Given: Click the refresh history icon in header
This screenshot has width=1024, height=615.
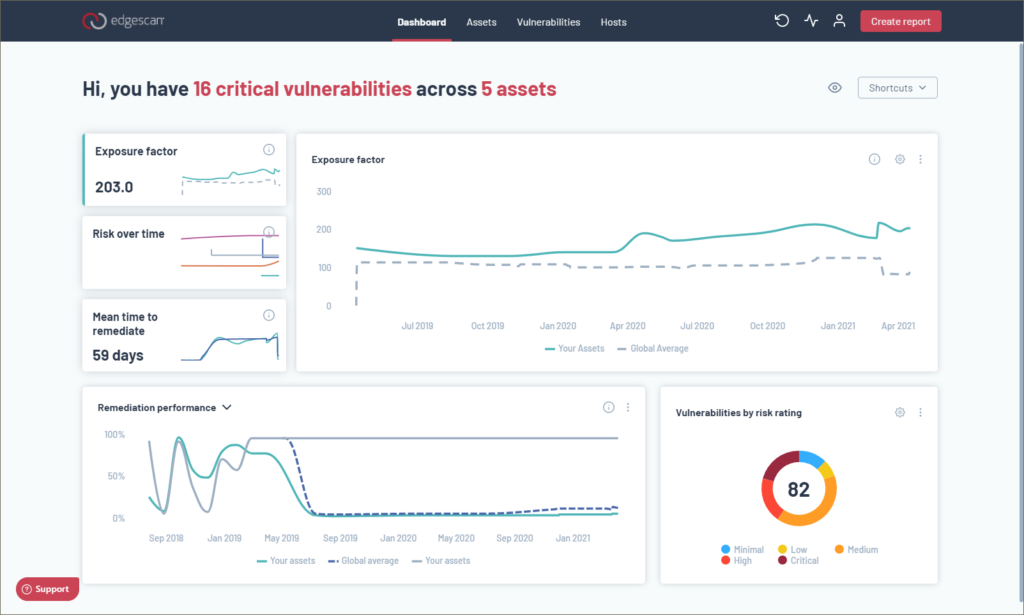Looking at the screenshot, I should (x=782, y=21).
